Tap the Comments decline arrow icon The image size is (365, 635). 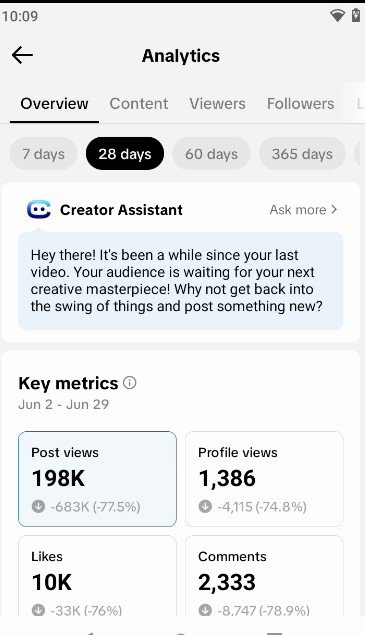pos(205,610)
